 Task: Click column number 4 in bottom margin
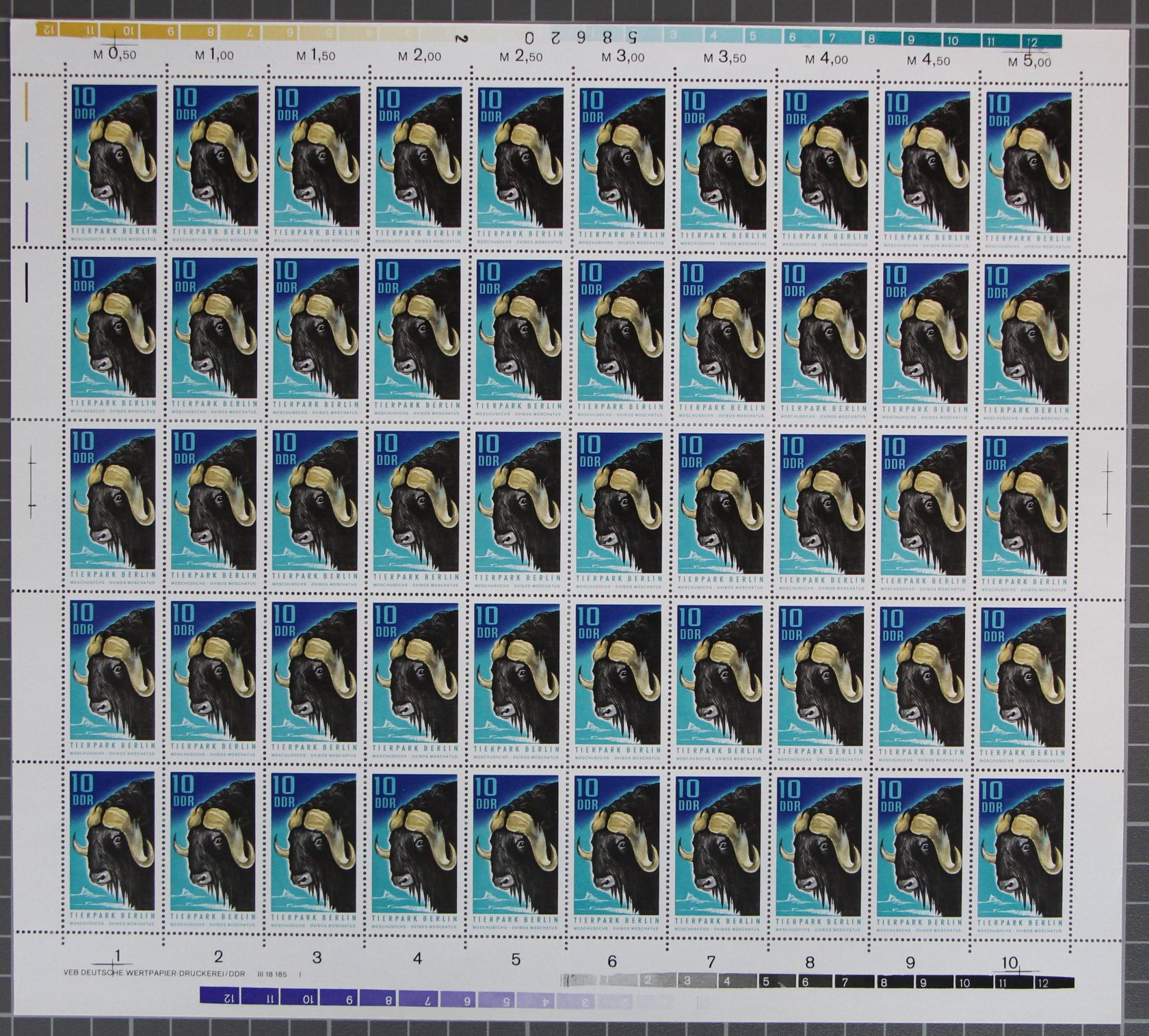tap(417, 958)
